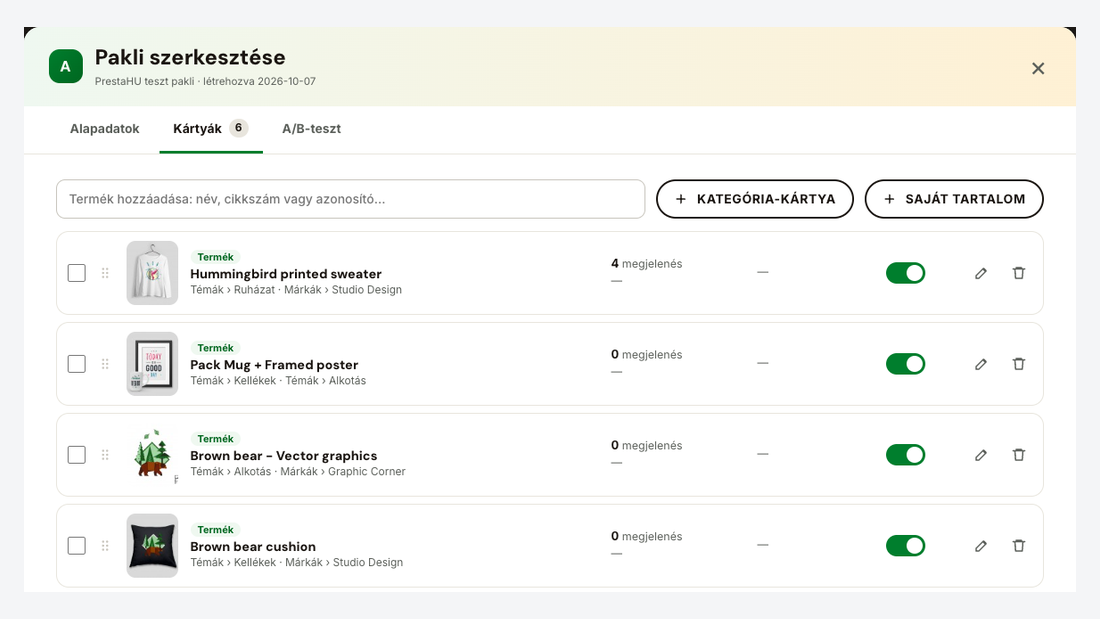Edit the Brown bear cushion card
This screenshot has height=619, width=1100.
tap(981, 545)
